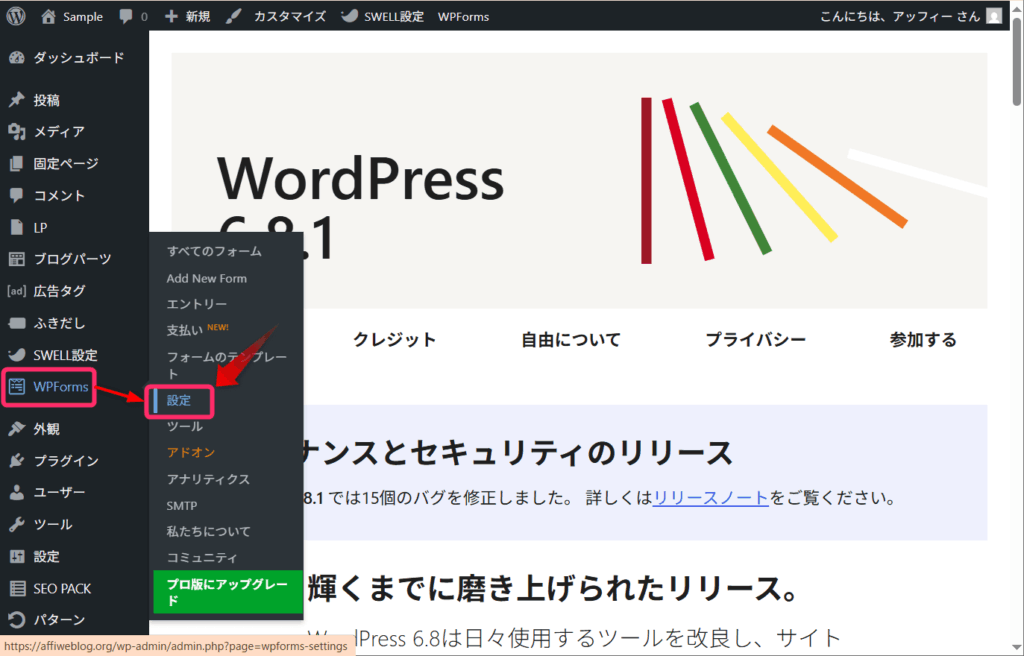
Task: Click the user avatar in admin bar
Action: pos(994,16)
